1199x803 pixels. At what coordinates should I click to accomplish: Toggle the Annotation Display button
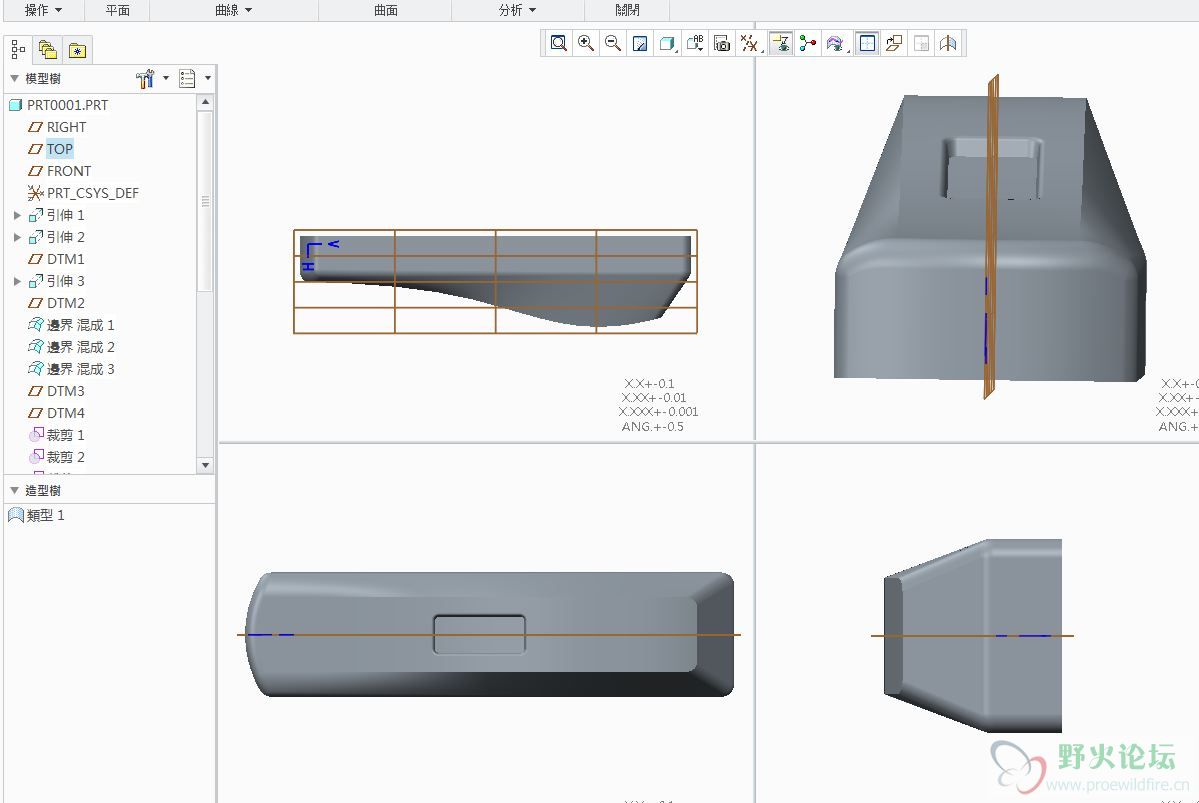pos(781,44)
